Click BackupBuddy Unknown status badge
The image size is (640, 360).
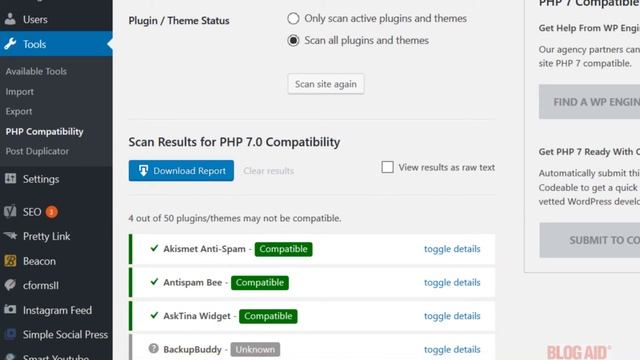255,349
